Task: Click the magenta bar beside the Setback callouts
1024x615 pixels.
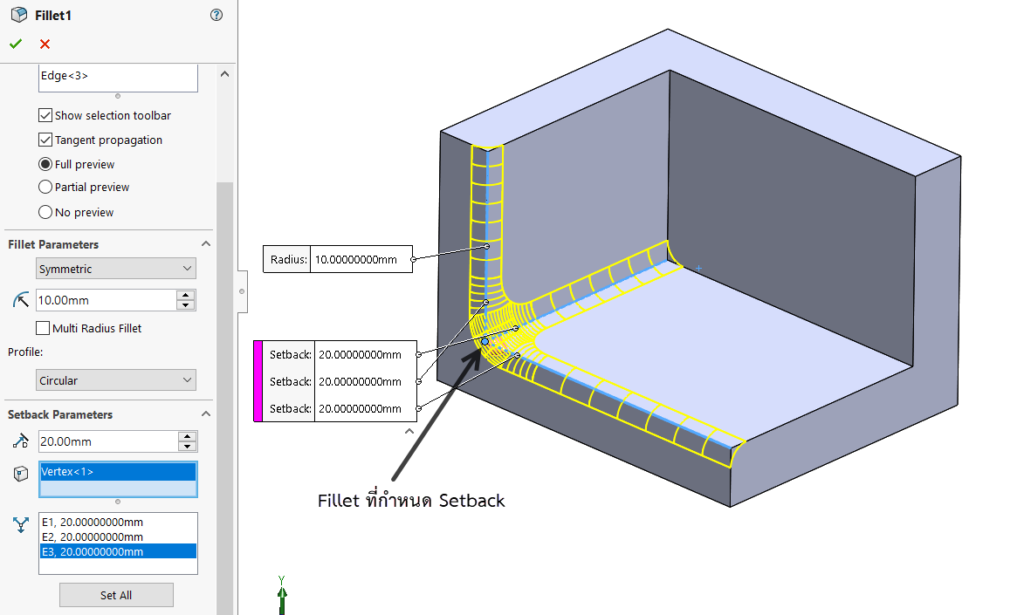Action: [x=260, y=380]
